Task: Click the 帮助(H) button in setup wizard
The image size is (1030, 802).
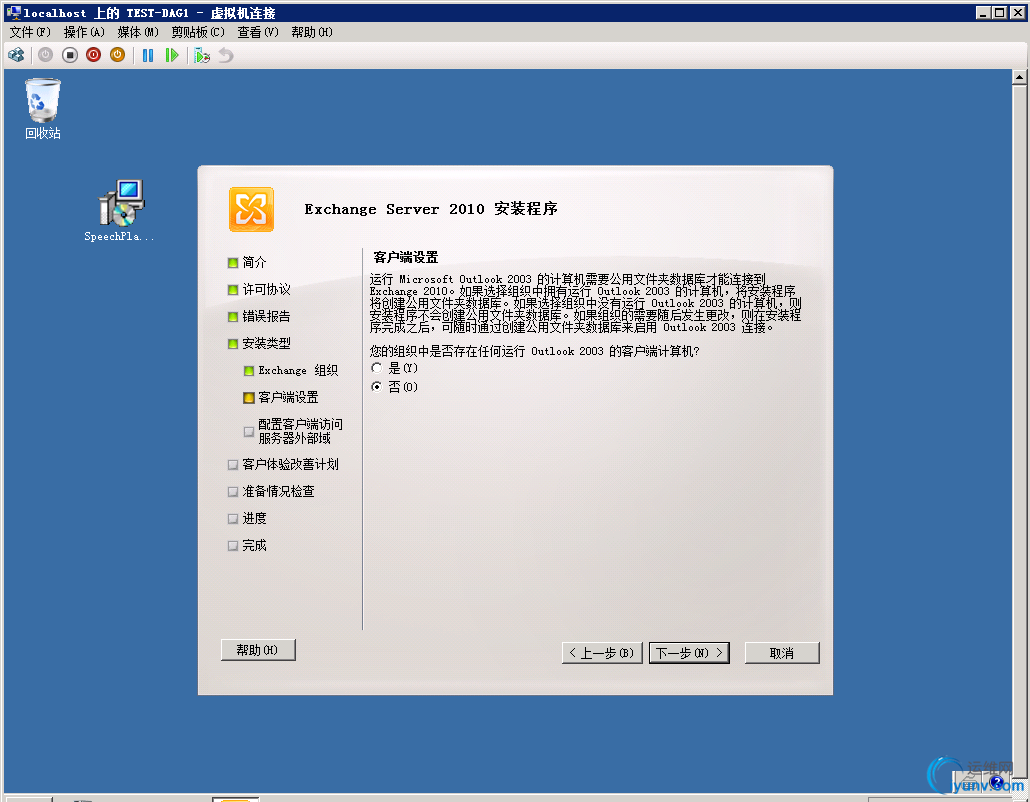Action: pos(258,650)
